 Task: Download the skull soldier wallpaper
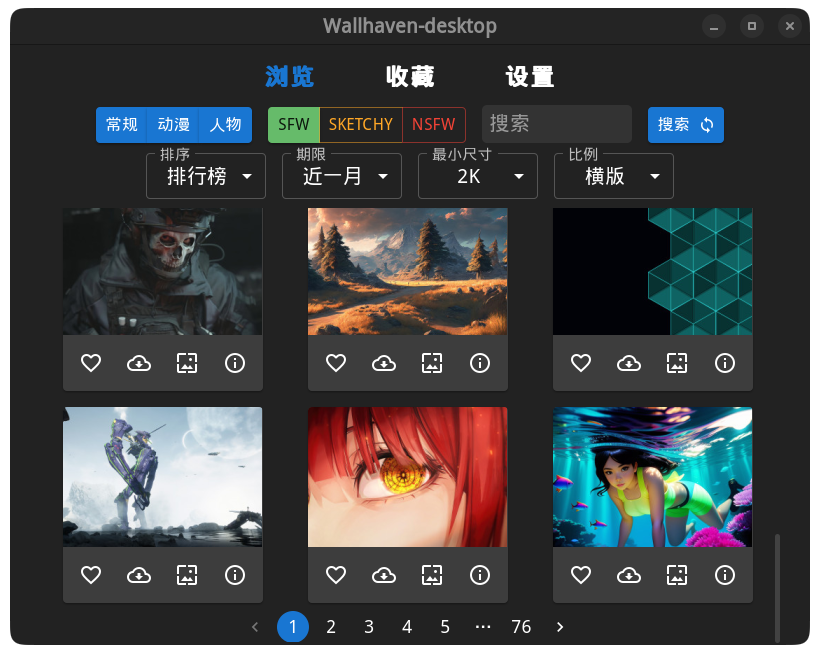click(139, 363)
